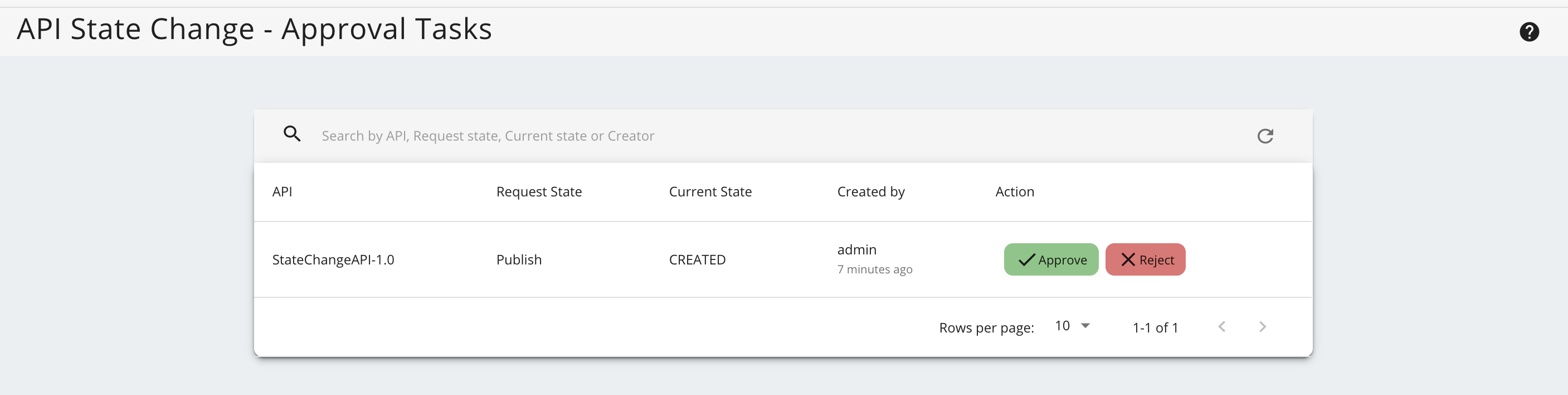Image resolution: width=1568 pixels, height=395 pixels.
Task: Go to next page arrow
Action: coord(1263,327)
